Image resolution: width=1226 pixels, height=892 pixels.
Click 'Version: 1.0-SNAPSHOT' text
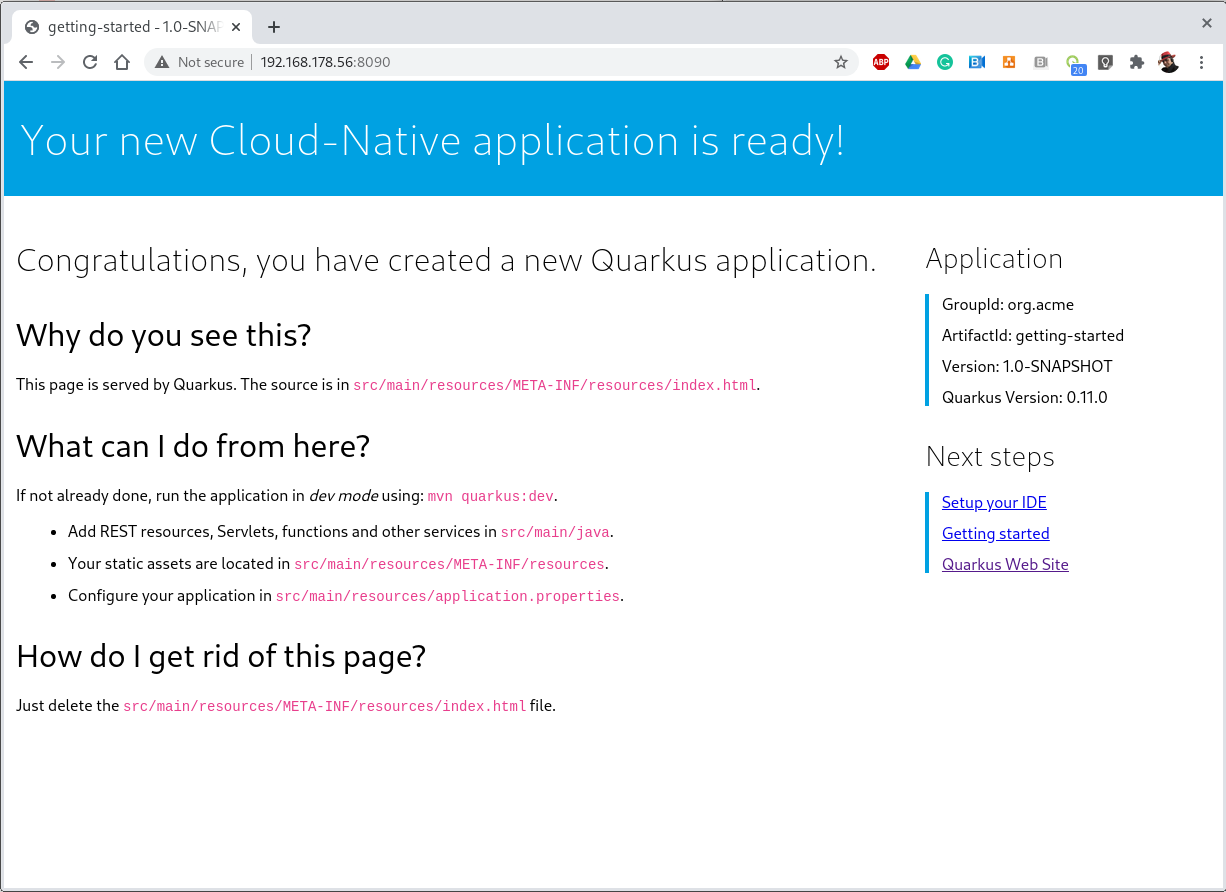(1027, 367)
